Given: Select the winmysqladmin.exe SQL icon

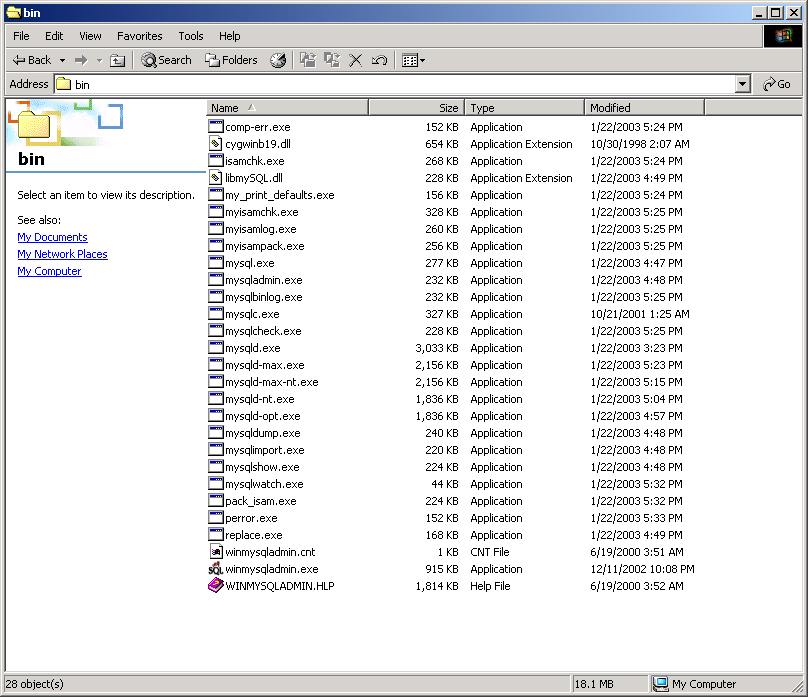Looking at the screenshot, I should click(x=216, y=569).
